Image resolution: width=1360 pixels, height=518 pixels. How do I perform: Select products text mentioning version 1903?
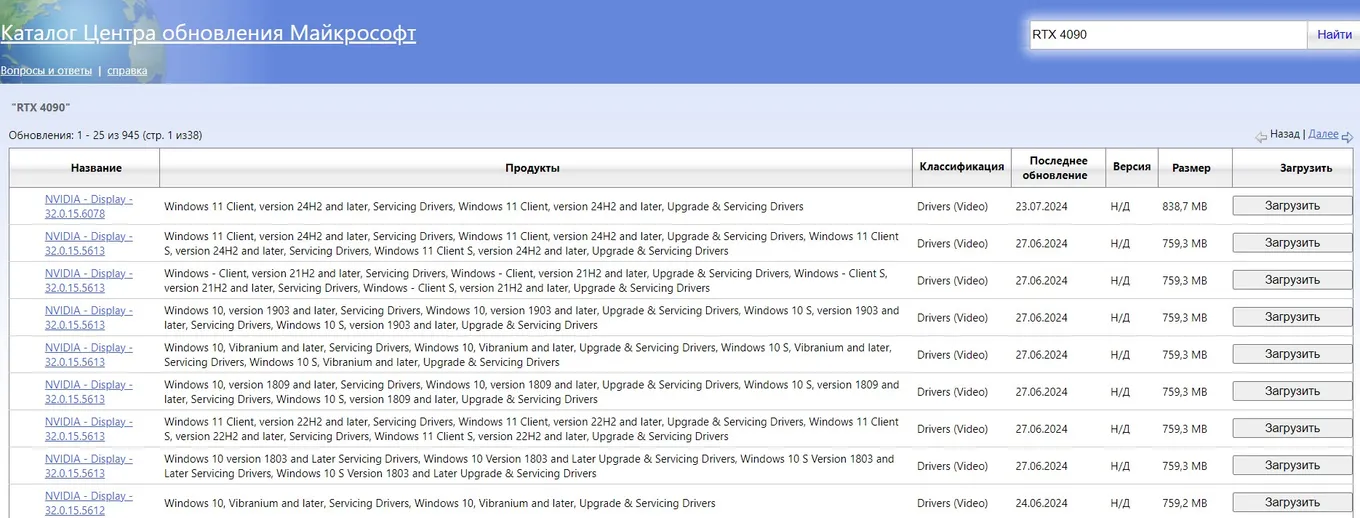pyautogui.click(x=532, y=317)
